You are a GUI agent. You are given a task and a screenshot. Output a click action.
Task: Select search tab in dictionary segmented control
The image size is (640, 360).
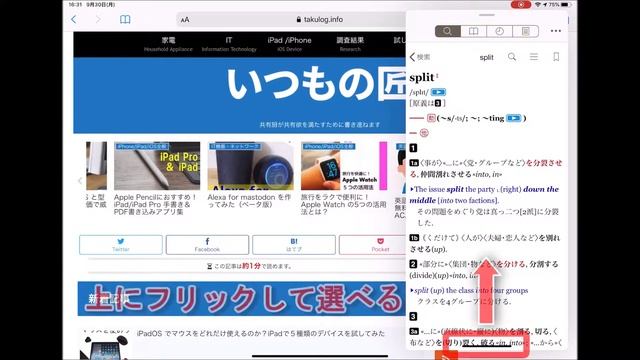pyautogui.click(x=448, y=31)
